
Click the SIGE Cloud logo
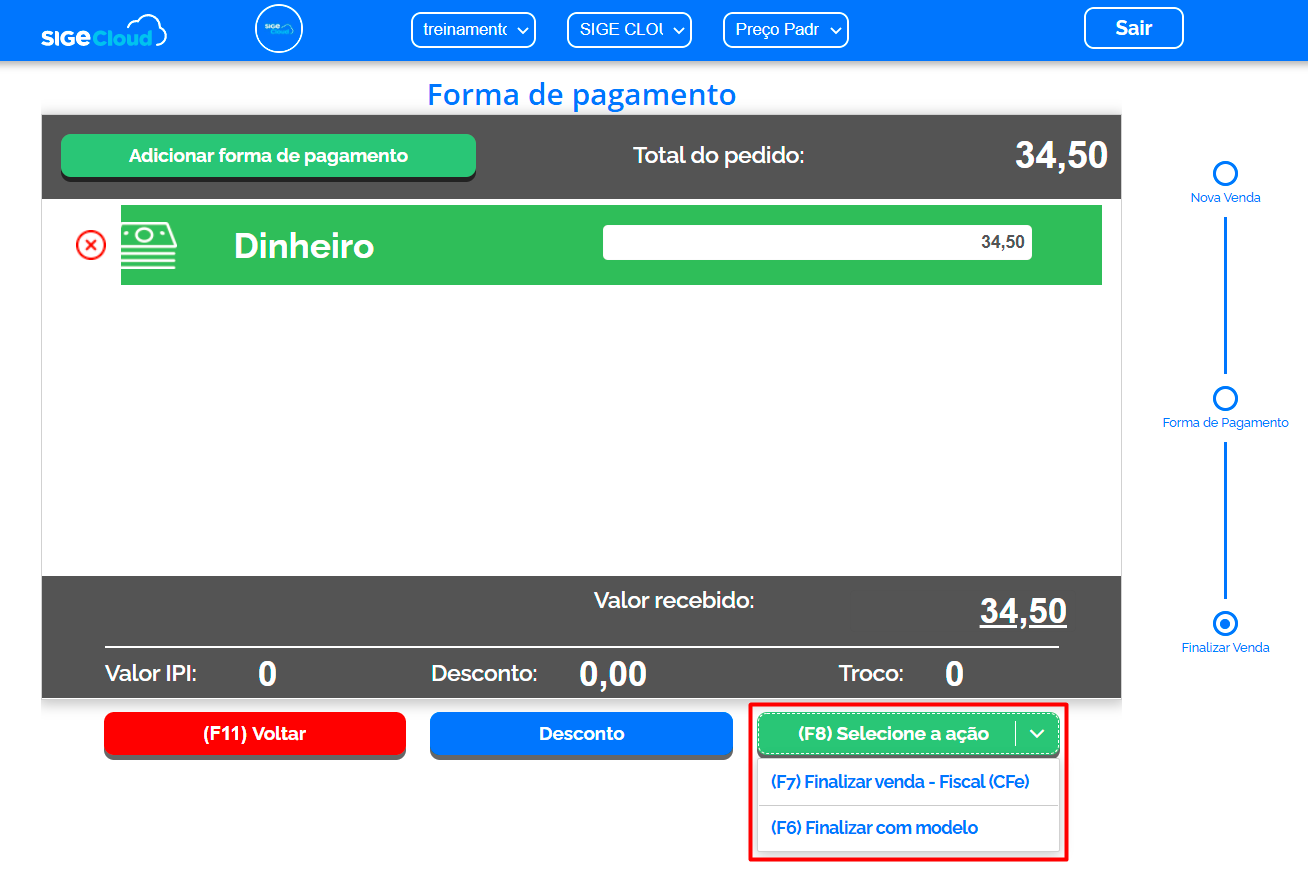[x=104, y=32]
